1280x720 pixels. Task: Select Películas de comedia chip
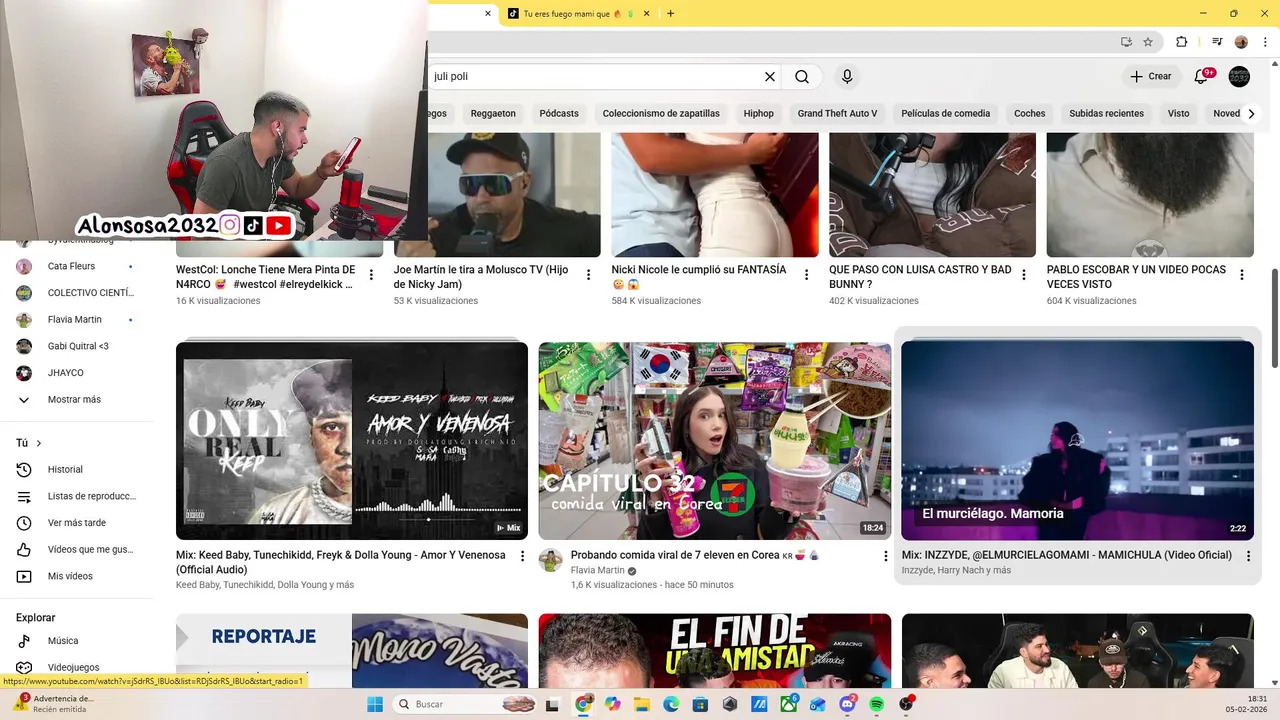click(x=946, y=114)
